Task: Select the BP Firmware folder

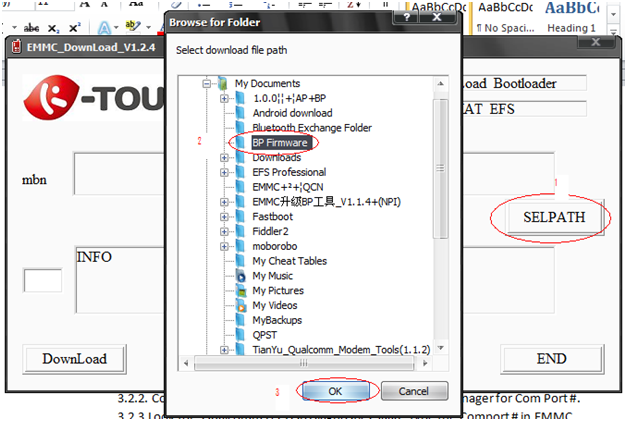Action: 280,143
